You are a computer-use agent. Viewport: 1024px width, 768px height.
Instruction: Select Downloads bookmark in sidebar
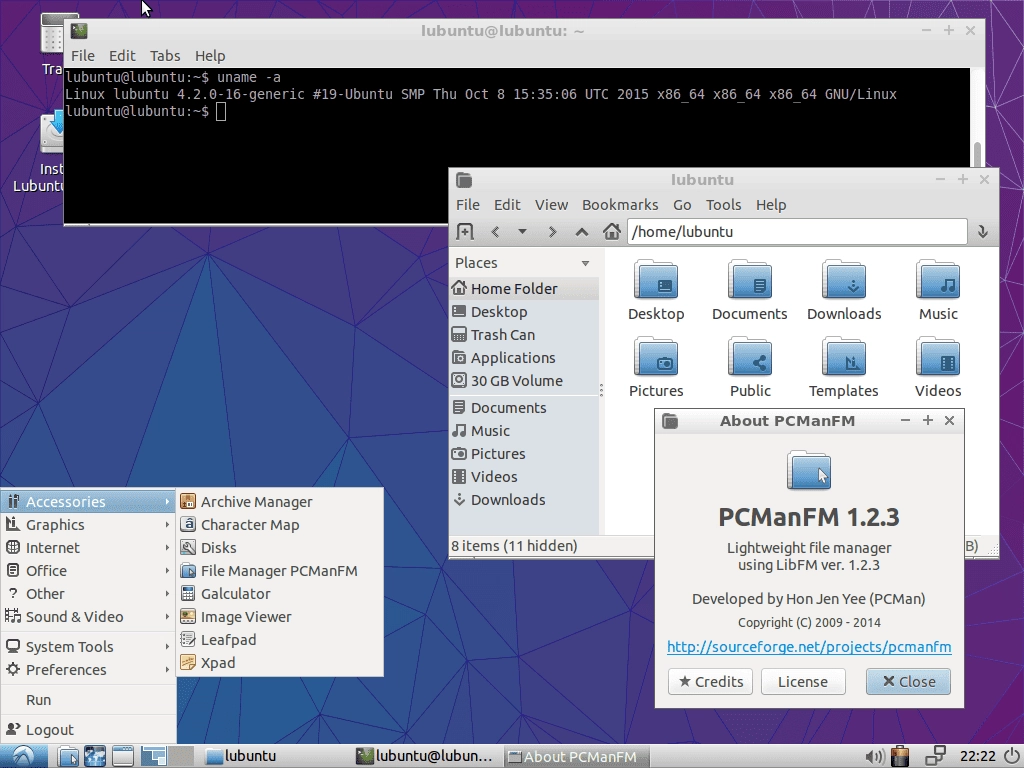tap(524, 500)
